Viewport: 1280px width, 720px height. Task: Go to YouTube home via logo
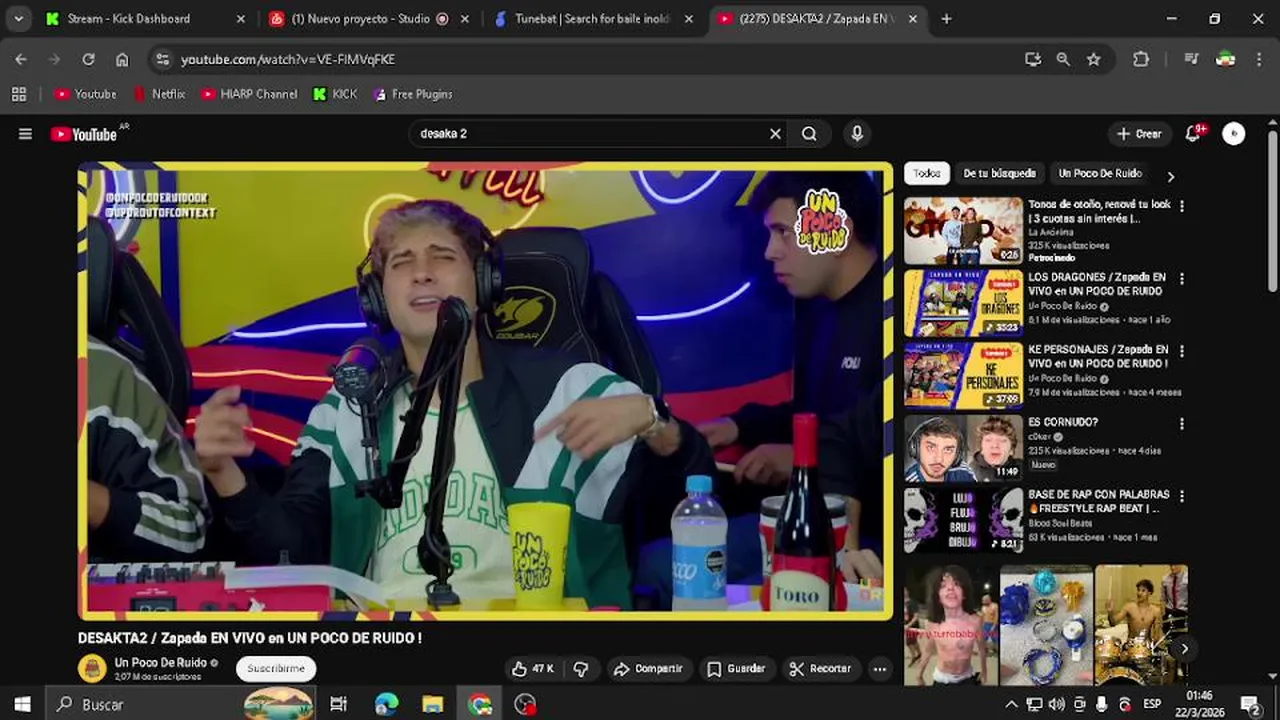click(84, 134)
